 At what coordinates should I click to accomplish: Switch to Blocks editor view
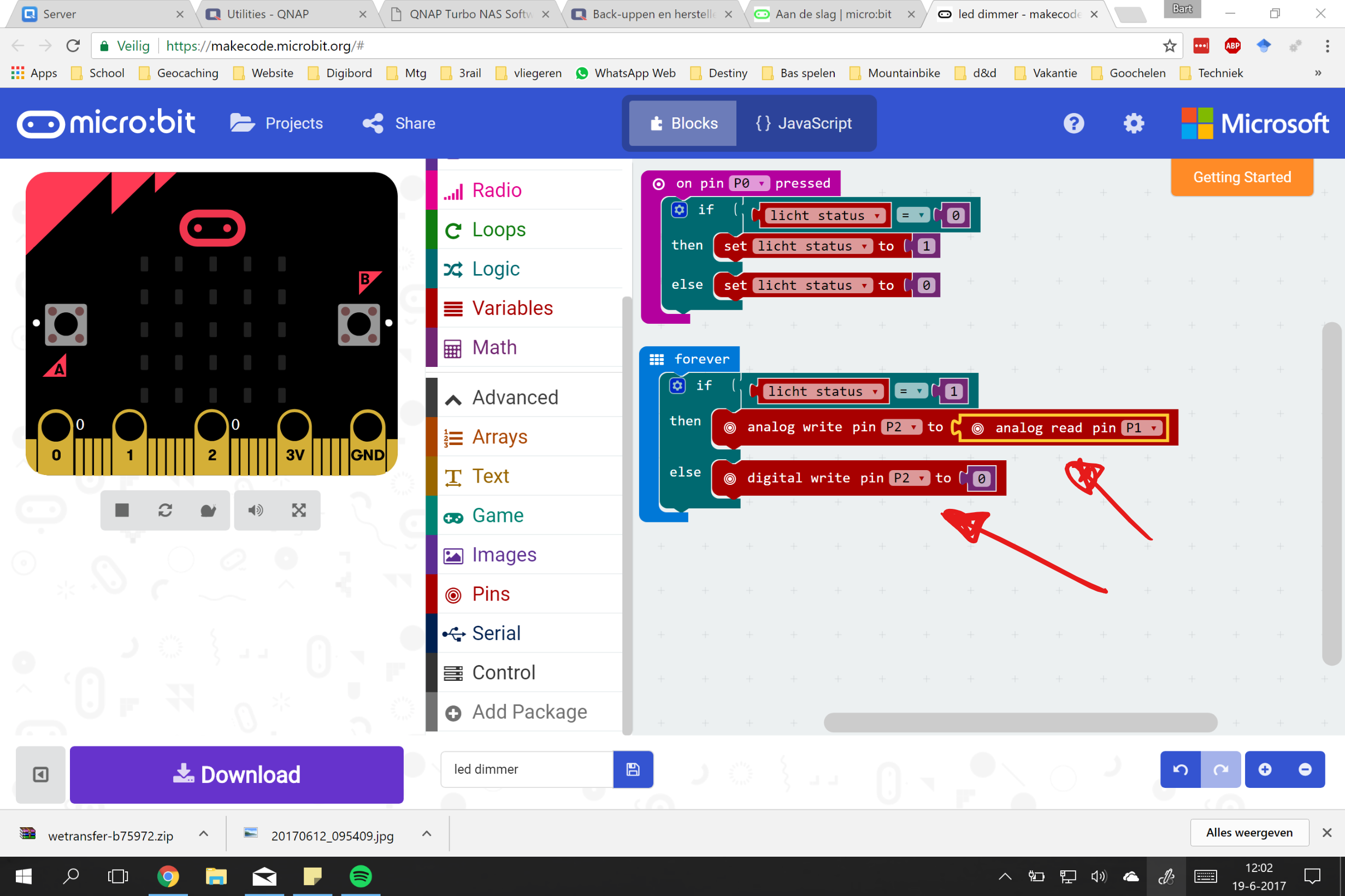tap(682, 123)
